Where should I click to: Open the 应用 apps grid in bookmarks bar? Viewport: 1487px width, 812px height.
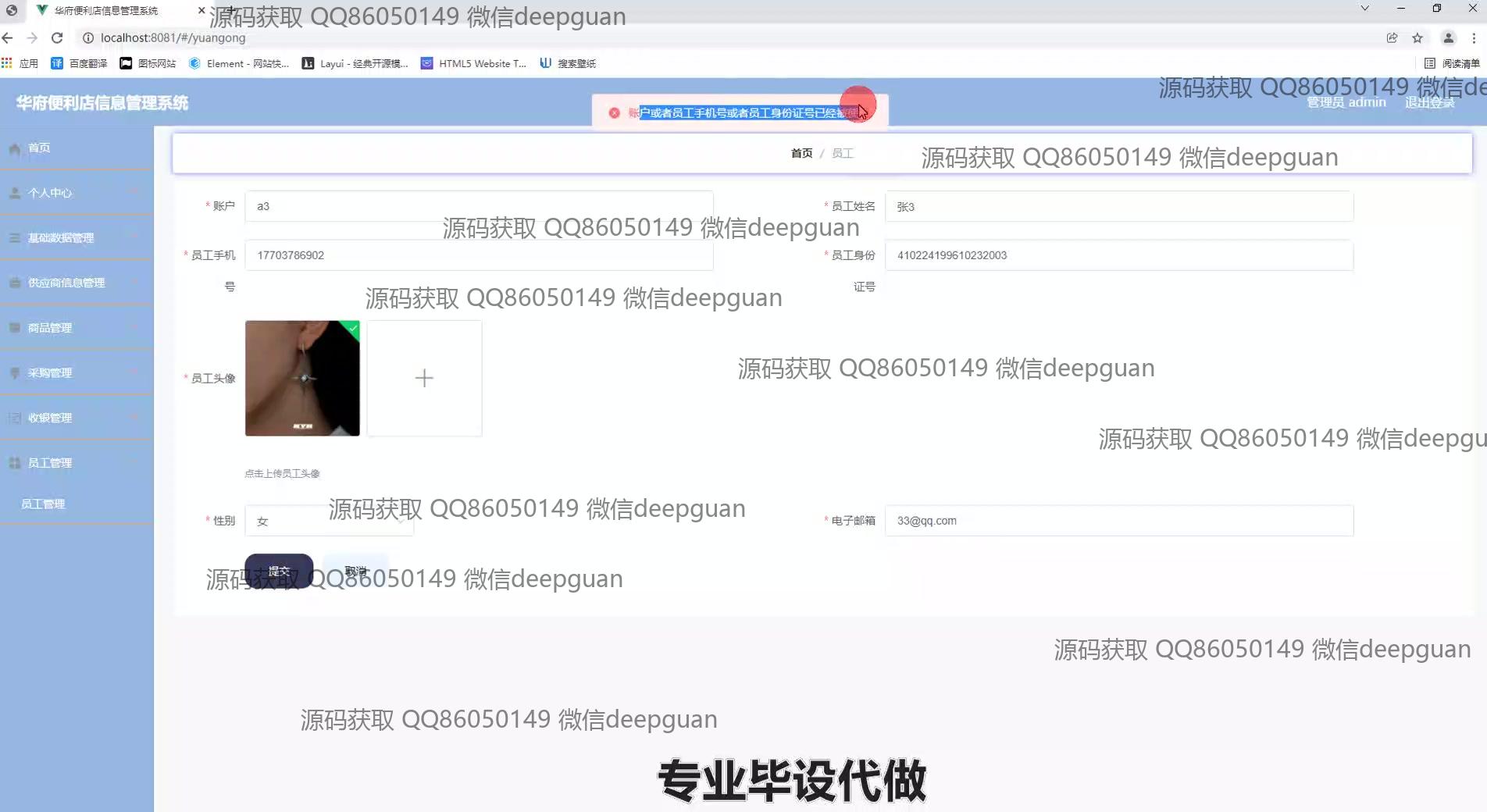pyautogui.click(x=20, y=63)
